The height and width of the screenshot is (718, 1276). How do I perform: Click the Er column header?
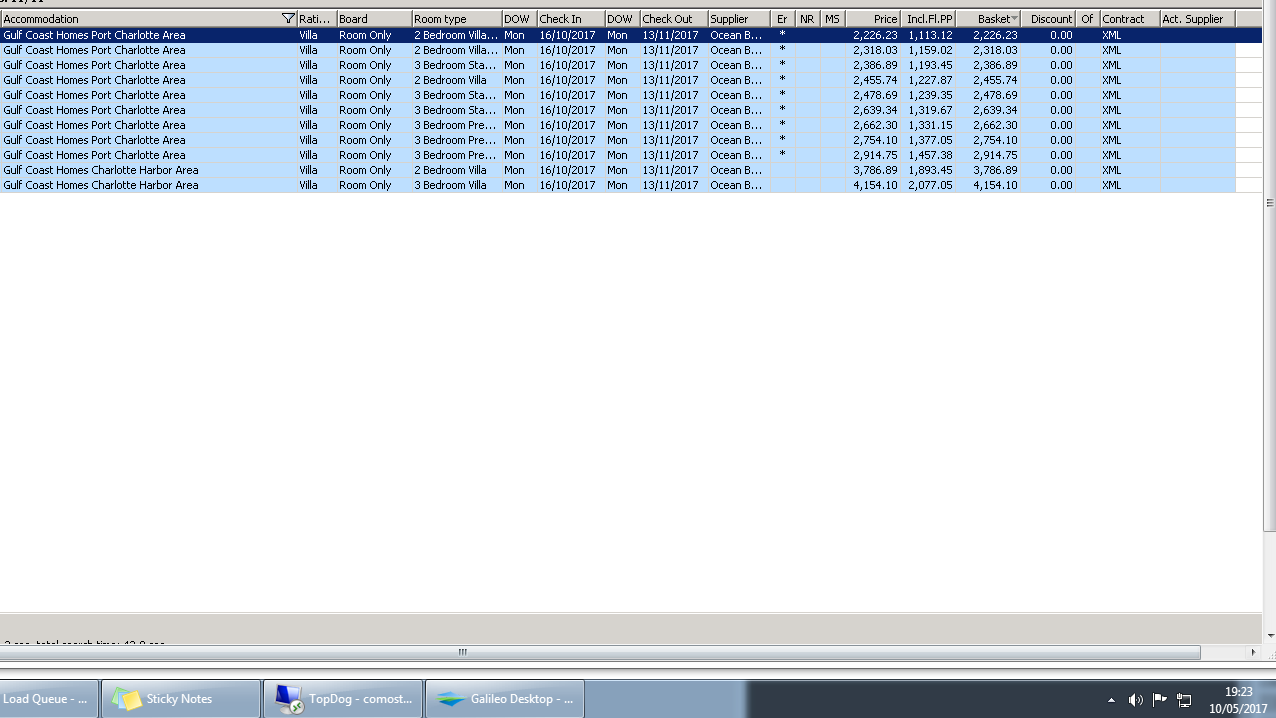pyautogui.click(x=783, y=19)
